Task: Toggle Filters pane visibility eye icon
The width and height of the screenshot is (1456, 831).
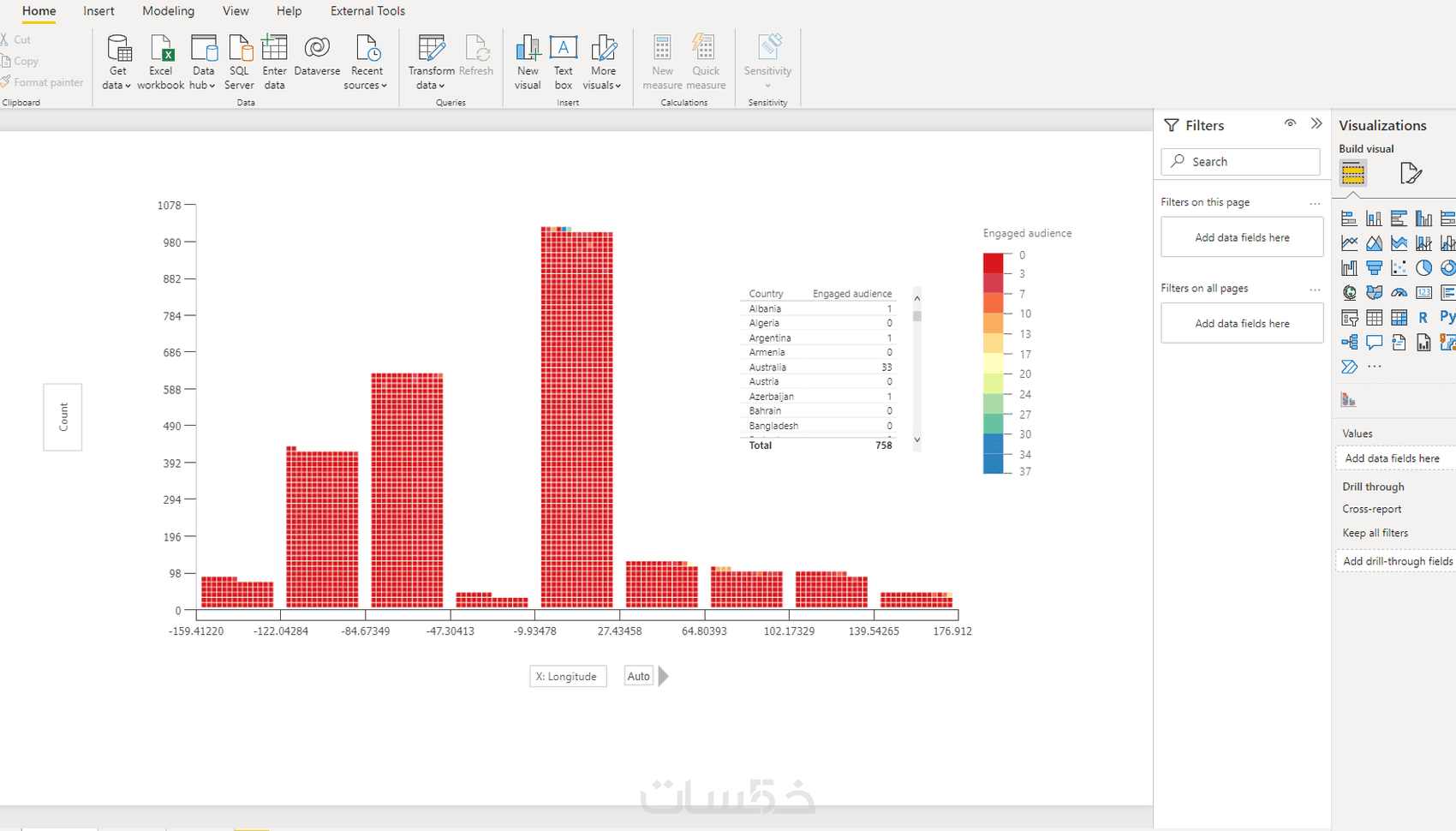Action: pyautogui.click(x=1290, y=123)
